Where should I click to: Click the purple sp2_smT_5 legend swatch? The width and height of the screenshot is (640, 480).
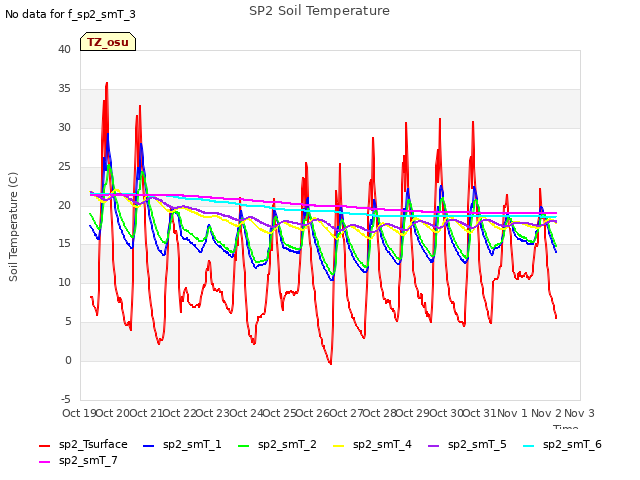click(x=433, y=446)
